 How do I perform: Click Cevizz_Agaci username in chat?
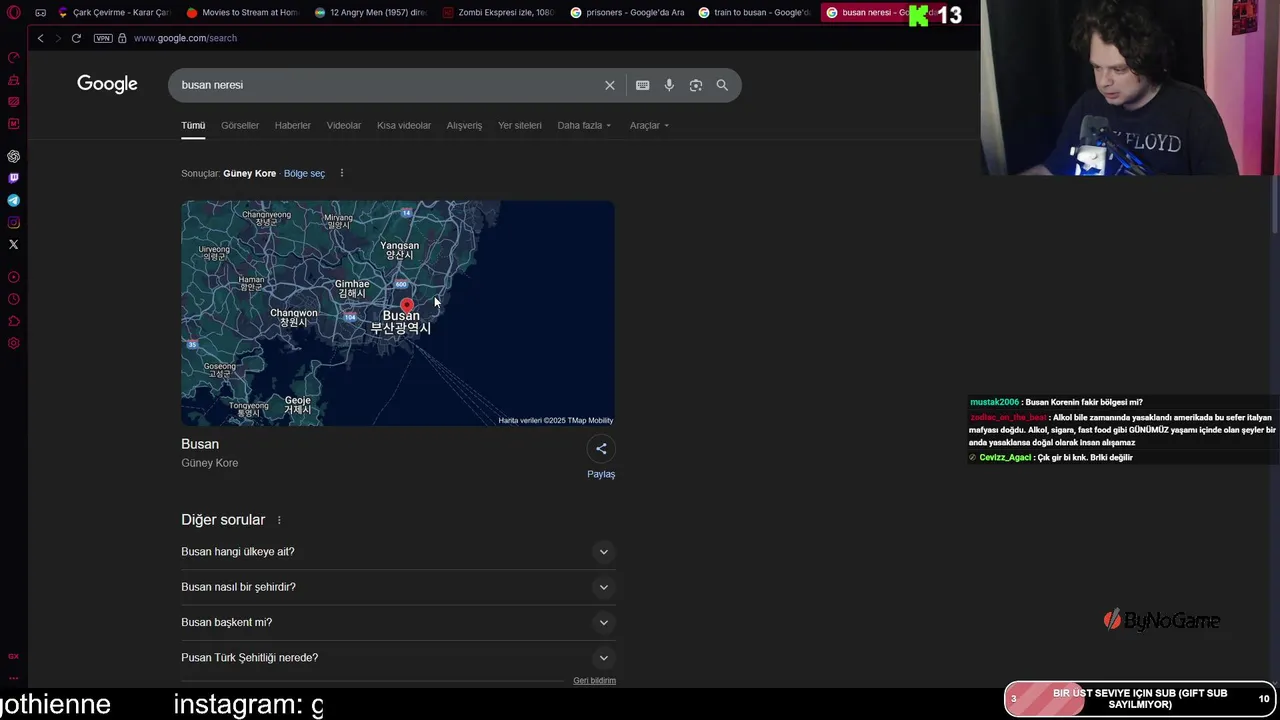(1005, 457)
